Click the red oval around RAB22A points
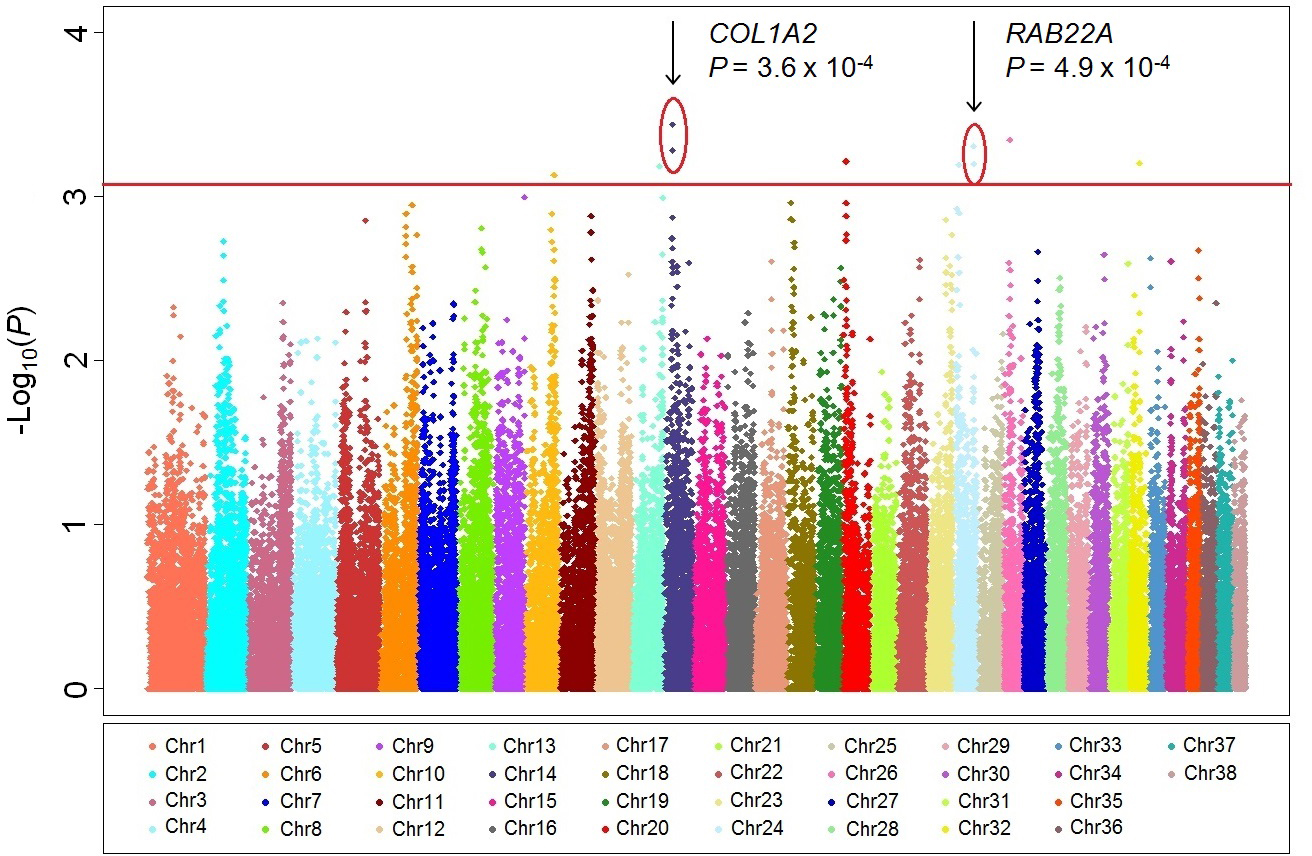The width and height of the screenshot is (1312, 856). click(x=974, y=154)
